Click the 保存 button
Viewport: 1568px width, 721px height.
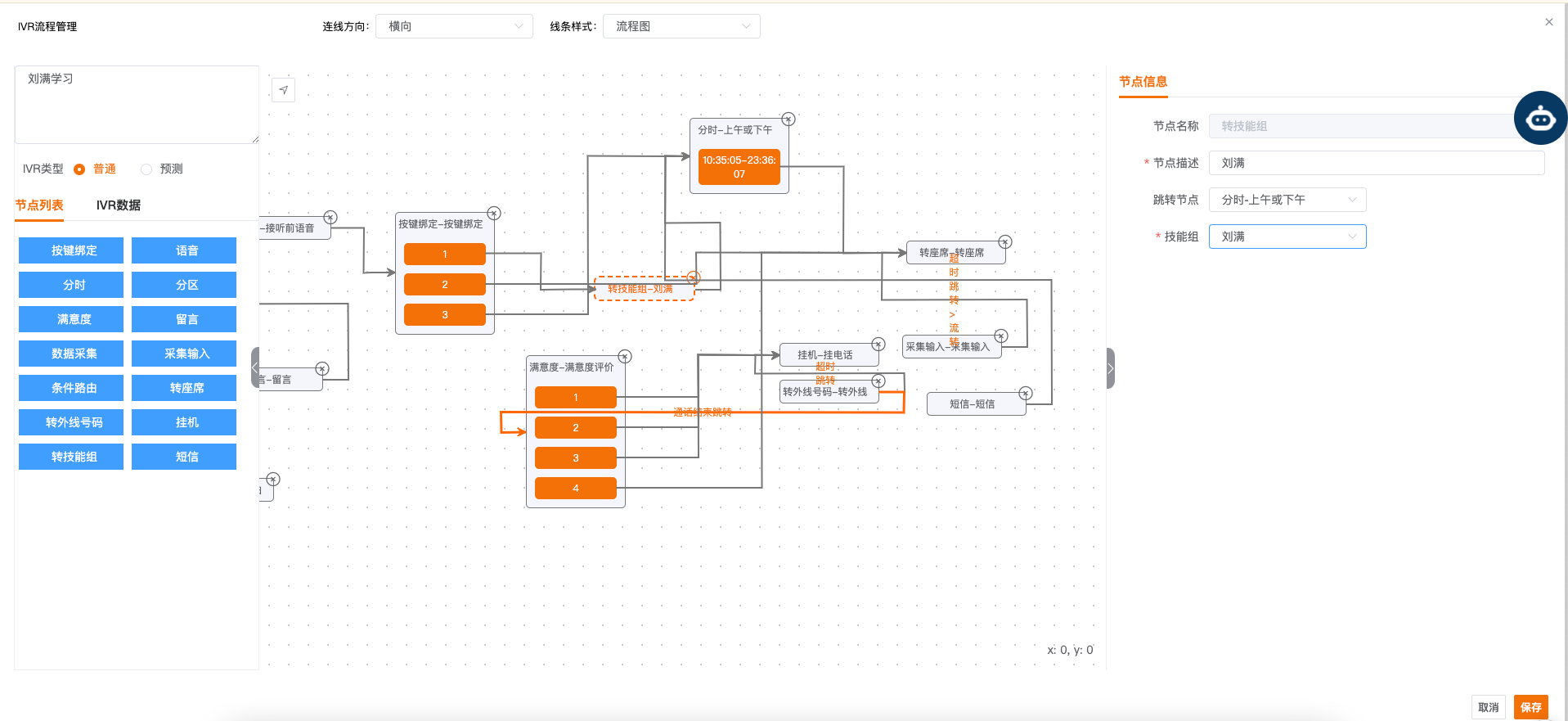(1530, 707)
